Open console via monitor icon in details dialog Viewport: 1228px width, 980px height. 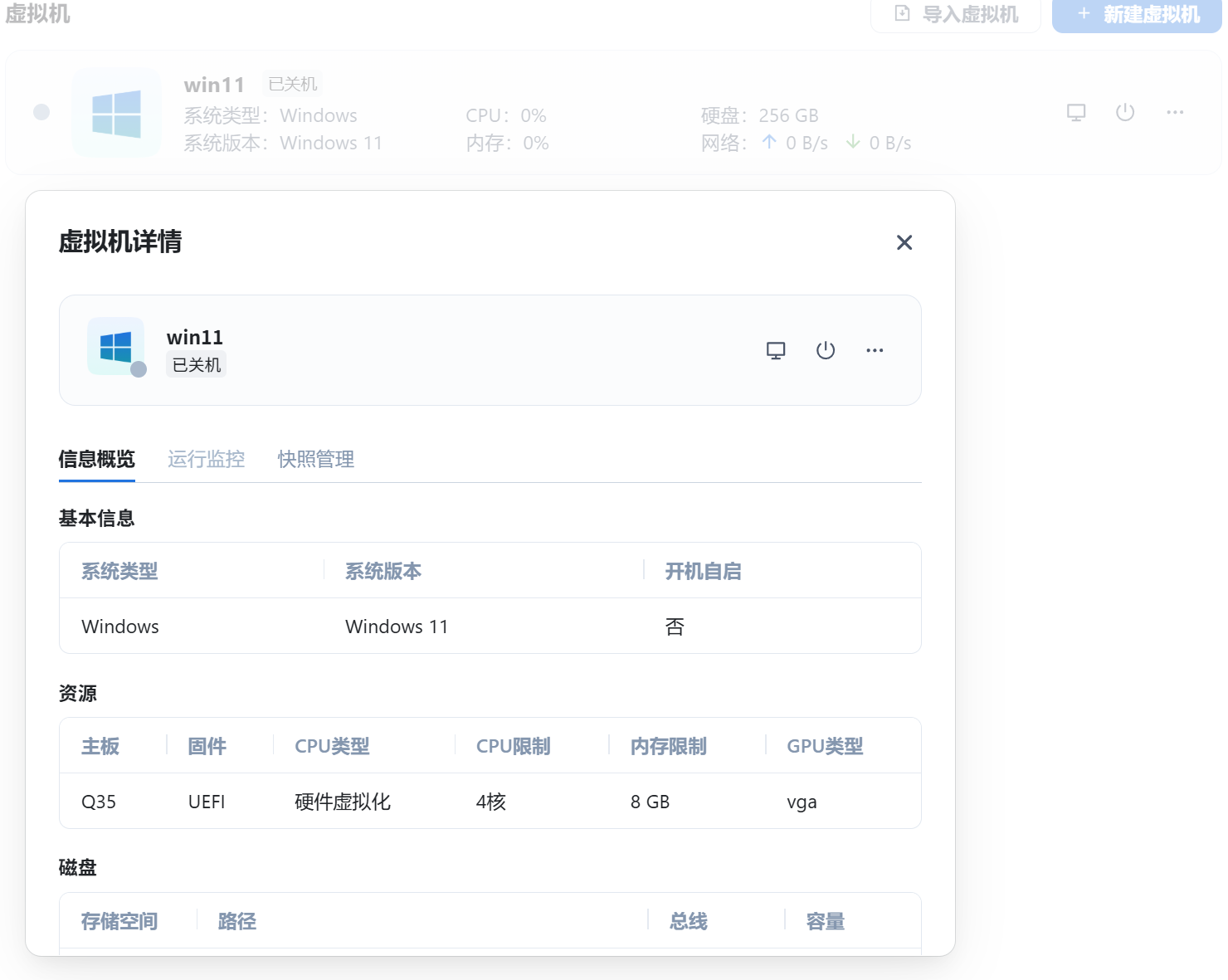776,350
